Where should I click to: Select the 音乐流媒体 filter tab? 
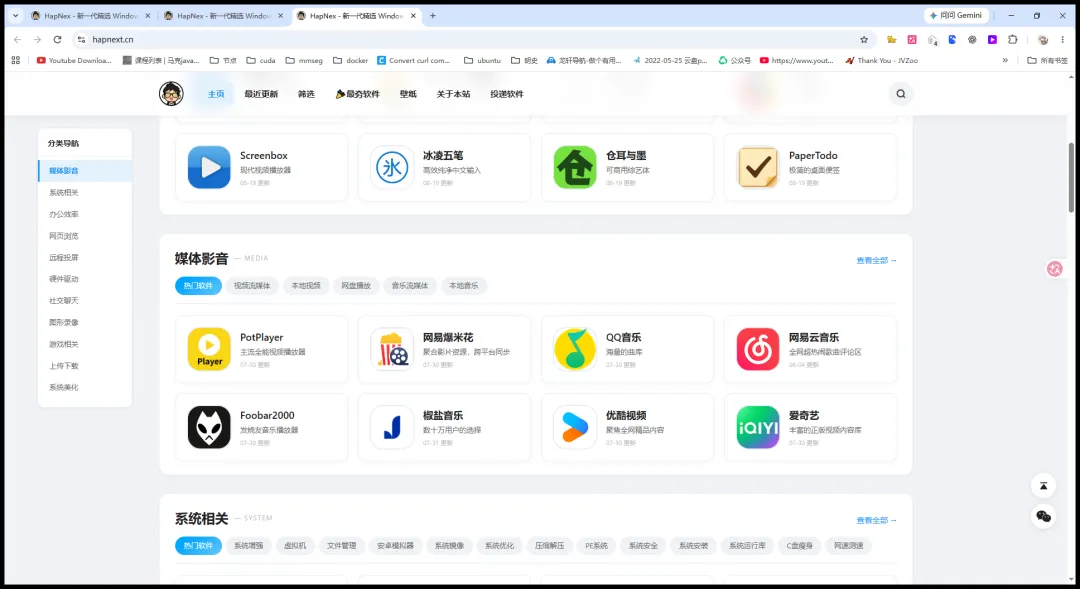(410, 286)
